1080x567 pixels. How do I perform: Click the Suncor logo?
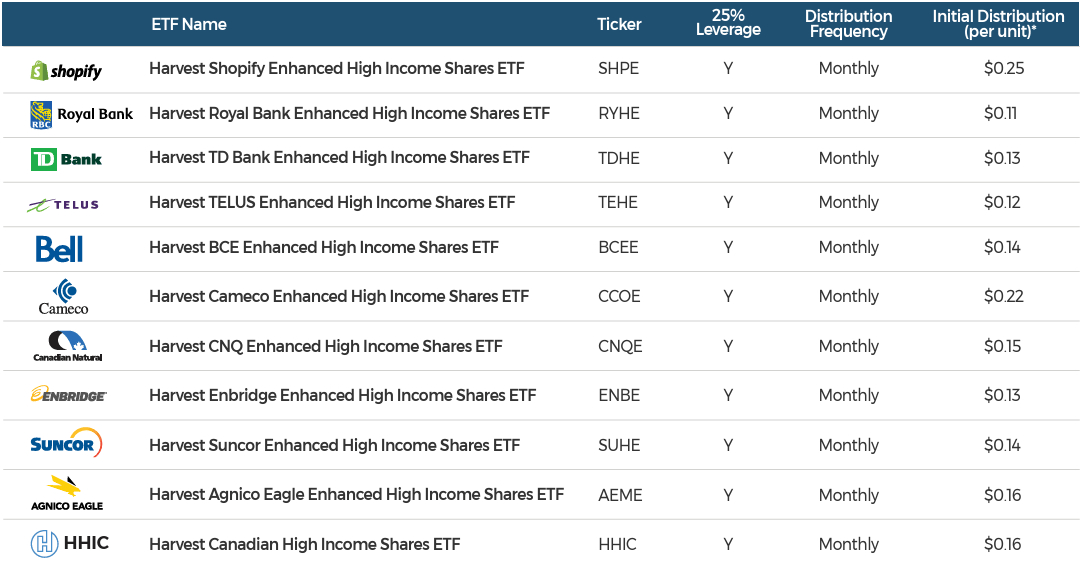66,443
